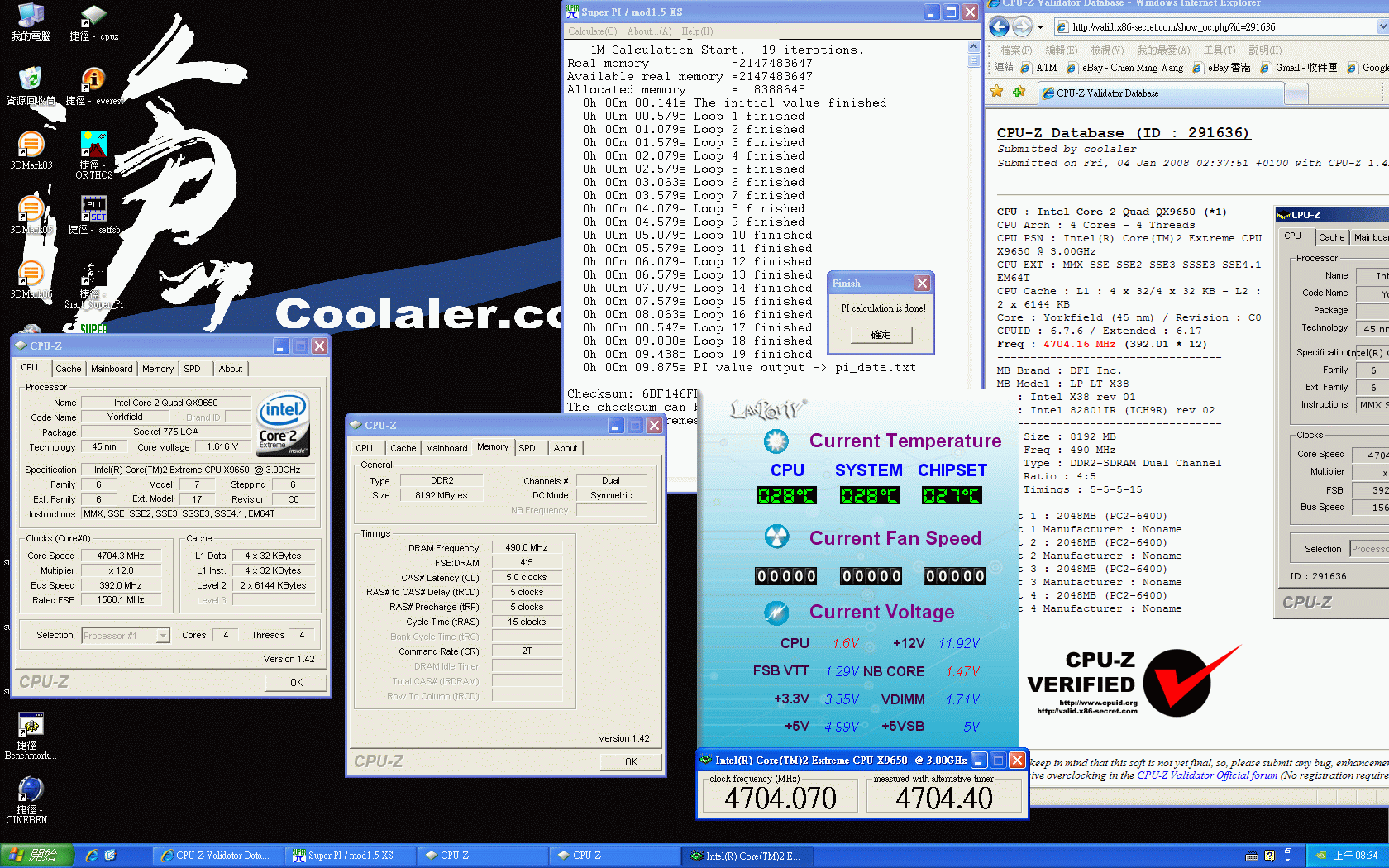Click the Current Temperature icon in LanParty monitor
This screenshot has width=1389, height=868.
(x=776, y=441)
